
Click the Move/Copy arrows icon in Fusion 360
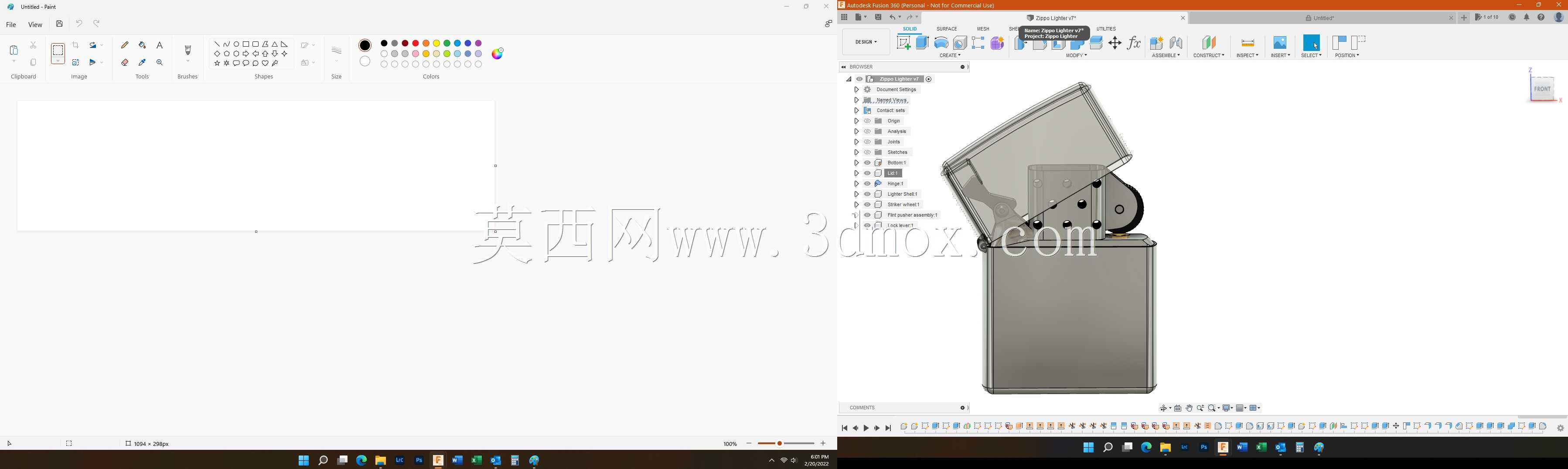coord(1115,43)
